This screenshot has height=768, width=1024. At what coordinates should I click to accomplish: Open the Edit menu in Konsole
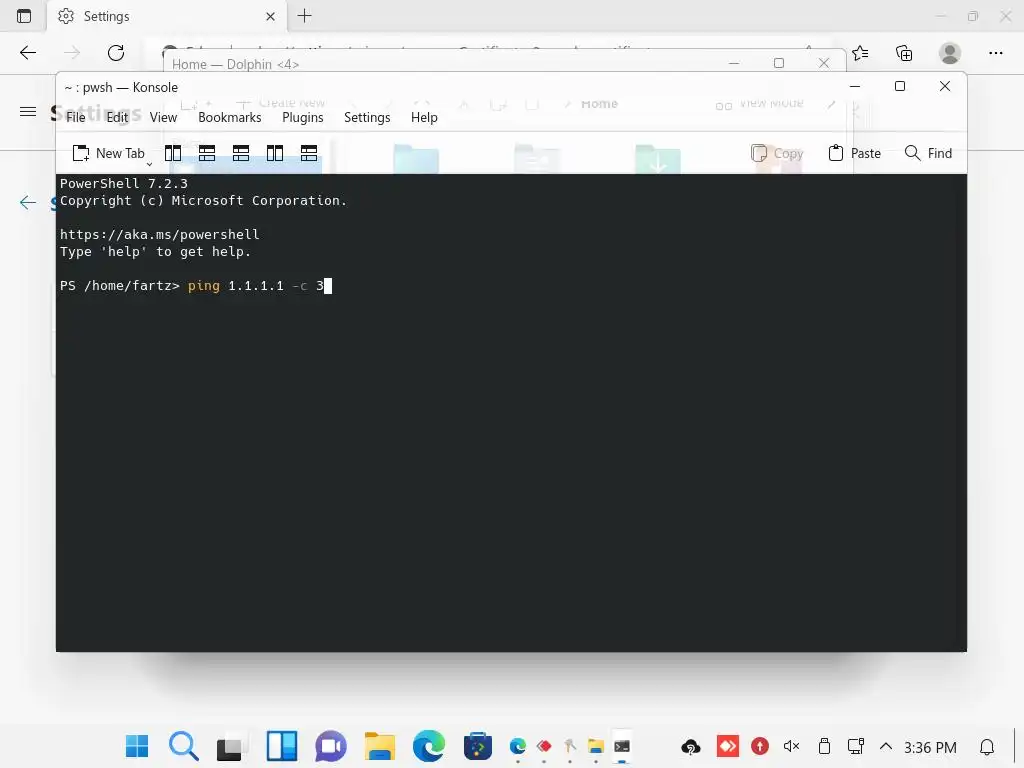(117, 118)
